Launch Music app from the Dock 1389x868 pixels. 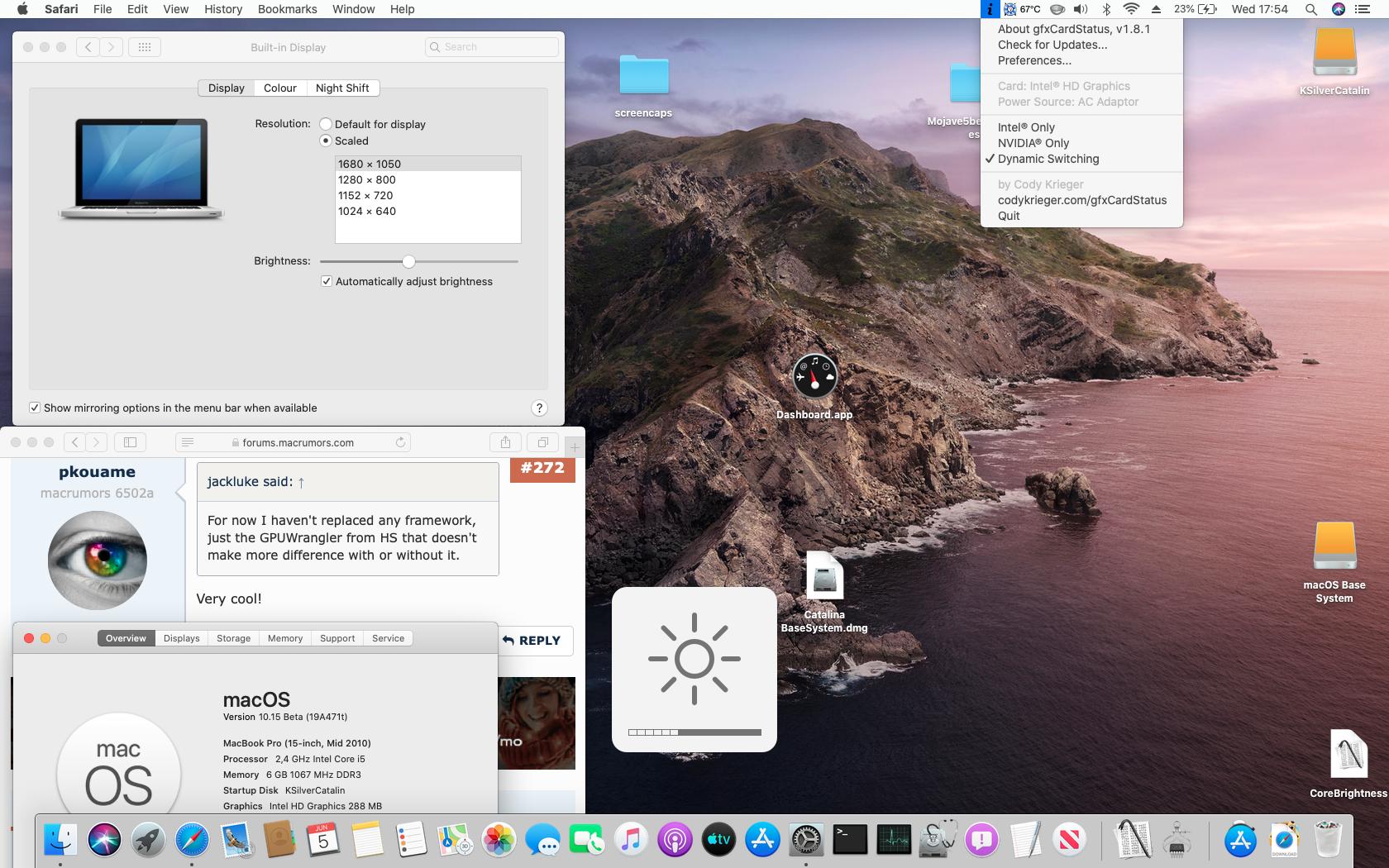point(631,840)
